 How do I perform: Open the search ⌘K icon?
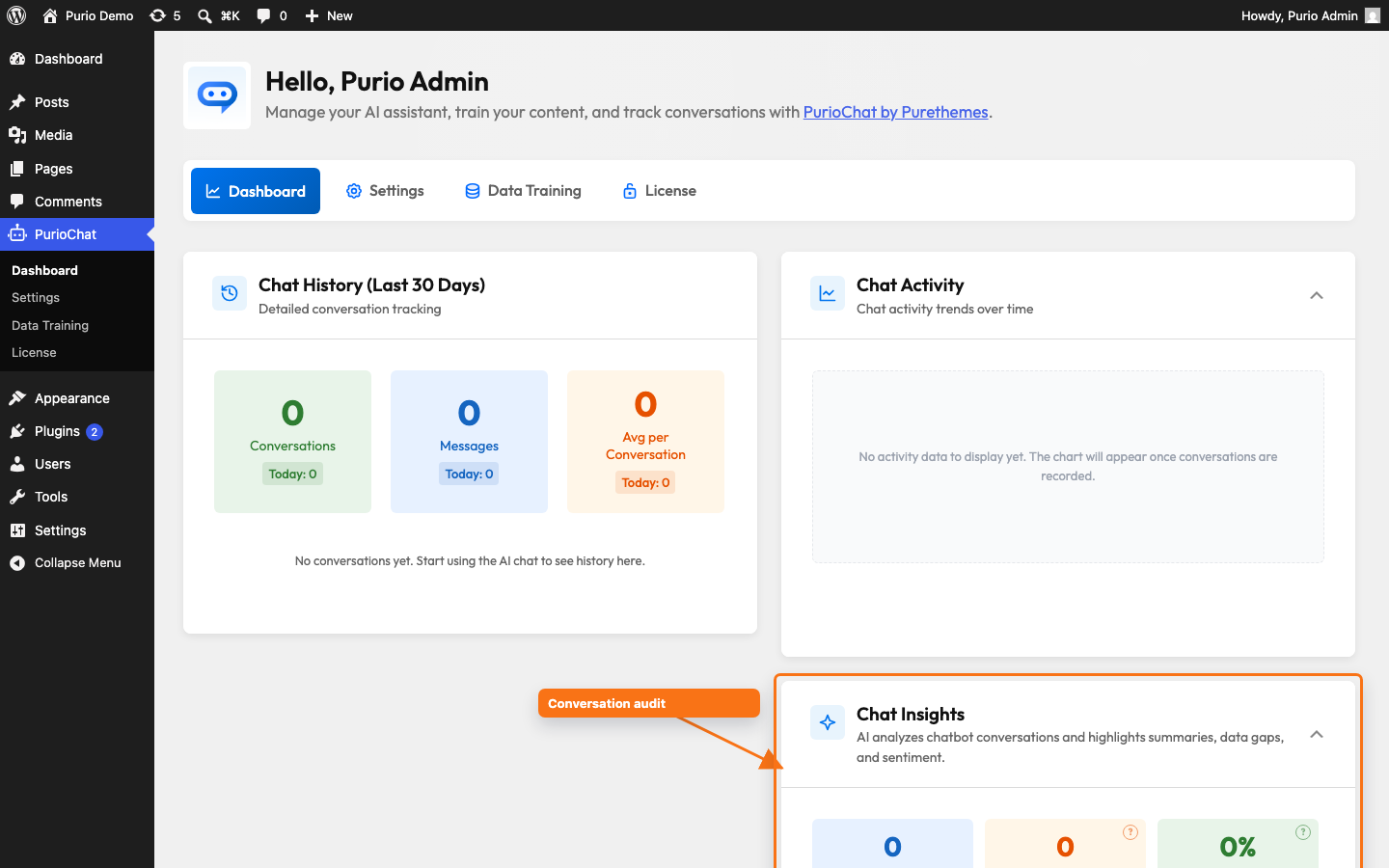click(x=204, y=16)
